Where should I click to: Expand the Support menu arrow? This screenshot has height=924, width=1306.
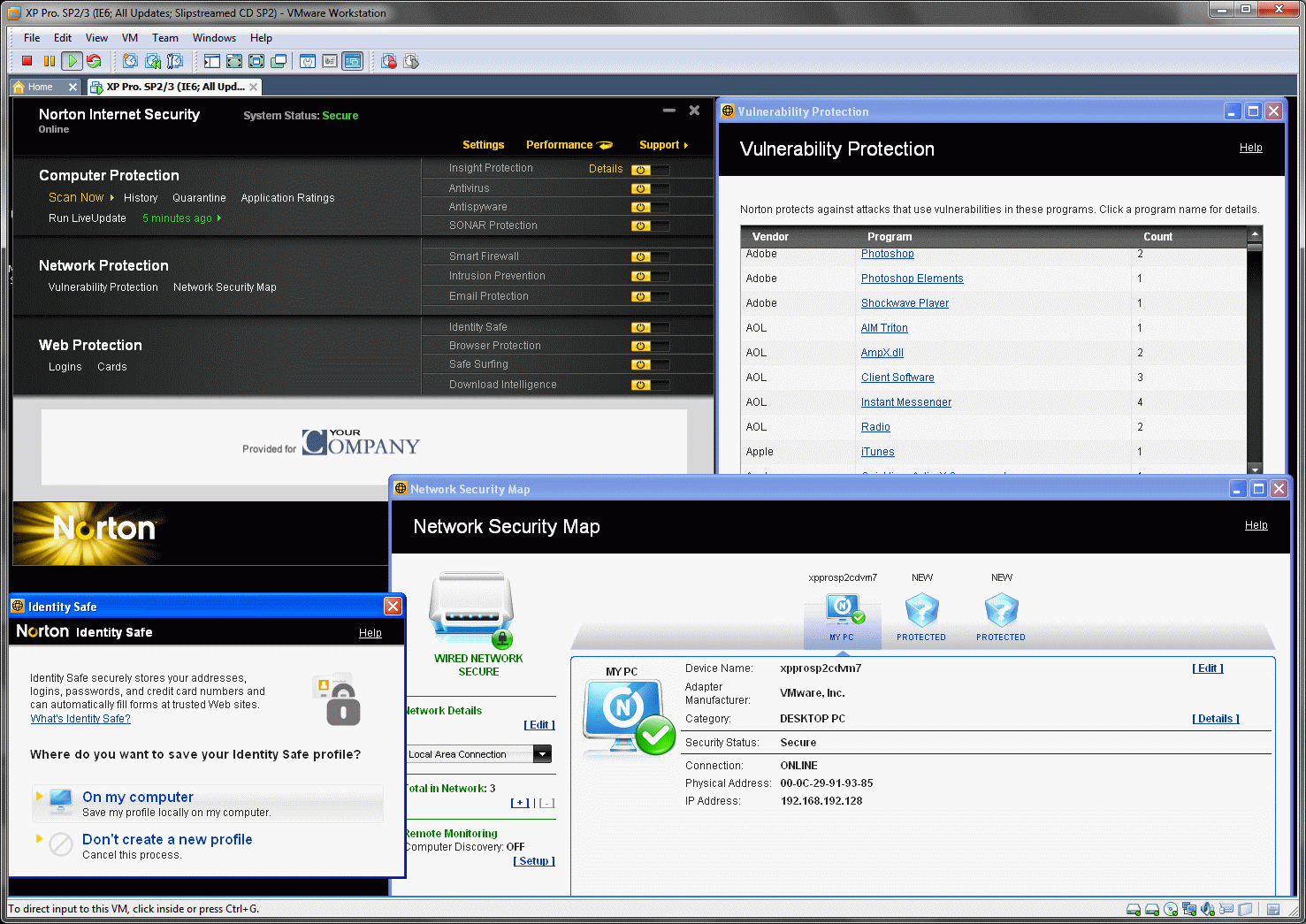tap(685, 145)
